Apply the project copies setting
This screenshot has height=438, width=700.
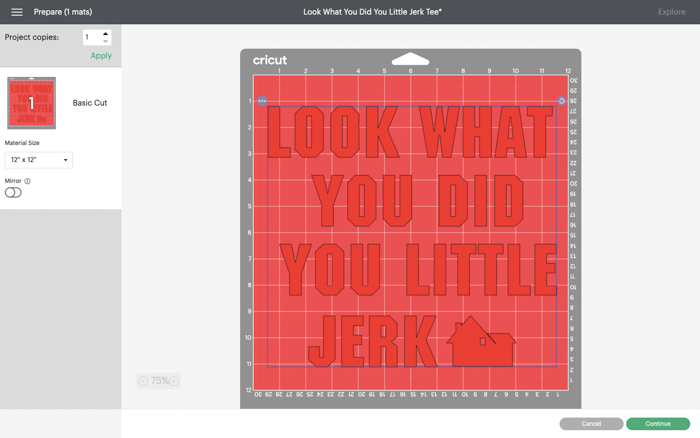pyautogui.click(x=101, y=56)
